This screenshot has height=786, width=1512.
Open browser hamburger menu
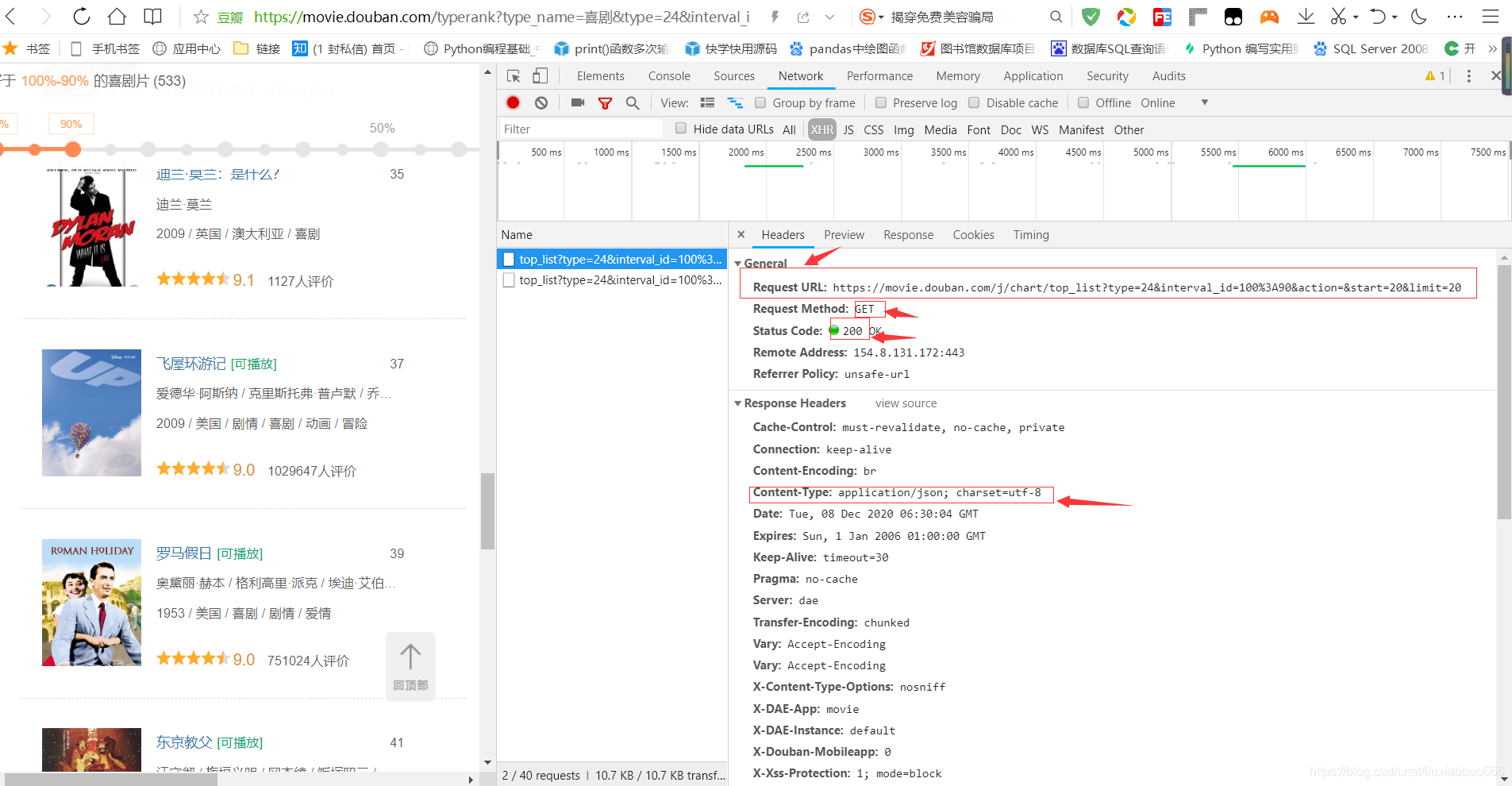pyautogui.click(x=1491, y=17)
